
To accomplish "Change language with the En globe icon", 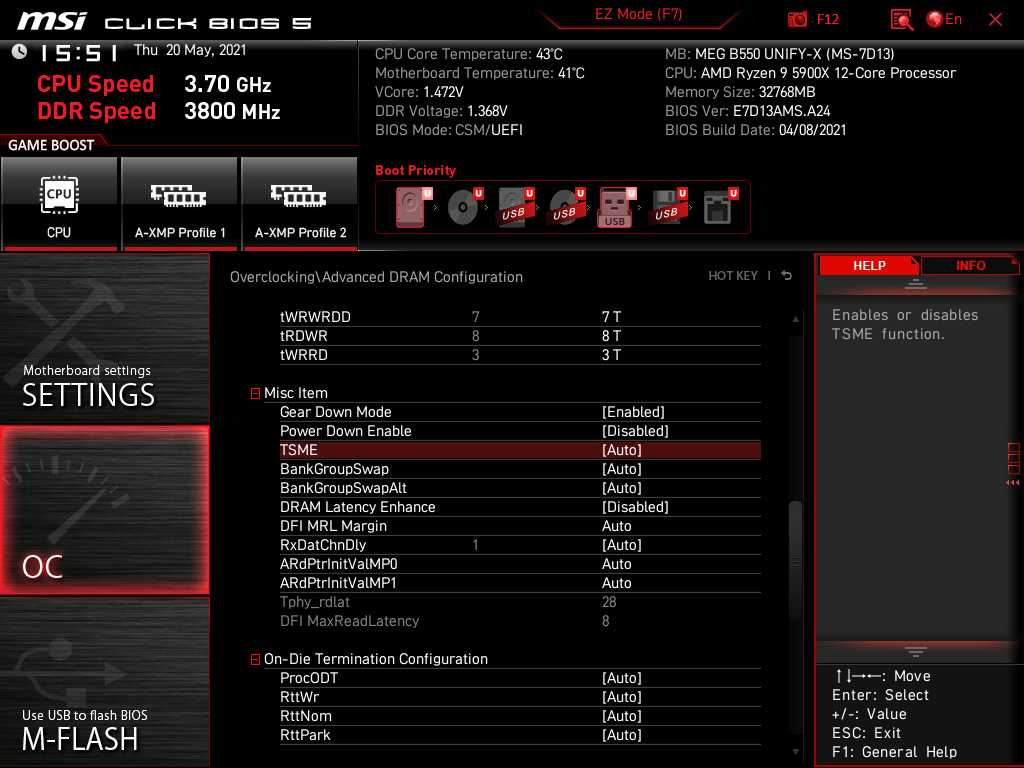I will (x=944, y=20).
